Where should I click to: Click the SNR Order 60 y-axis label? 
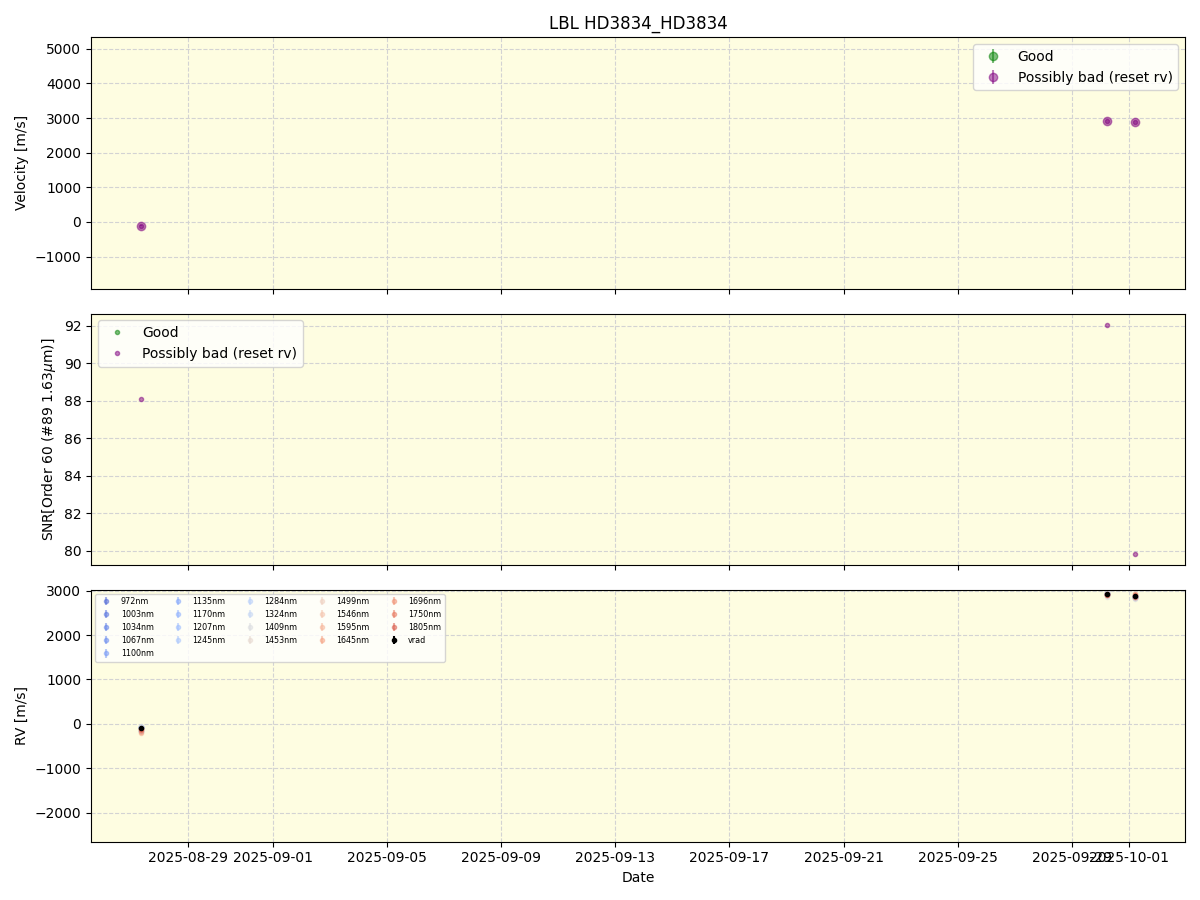tap(48, 439)
